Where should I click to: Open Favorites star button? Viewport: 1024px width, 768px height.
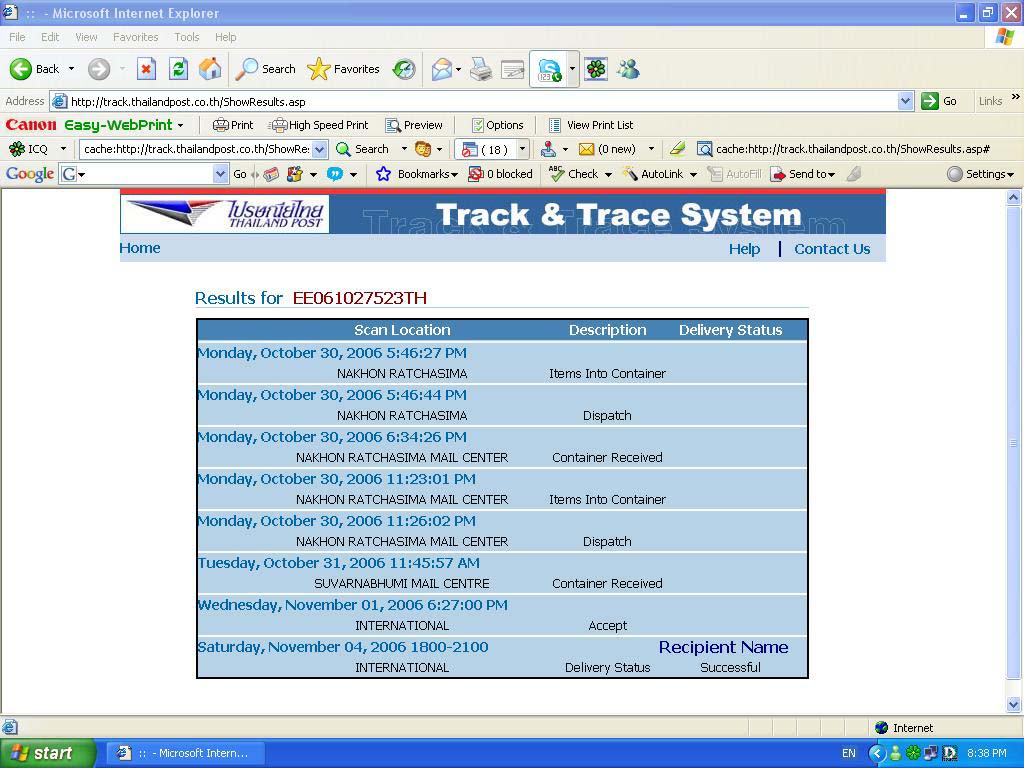point(344,69)
